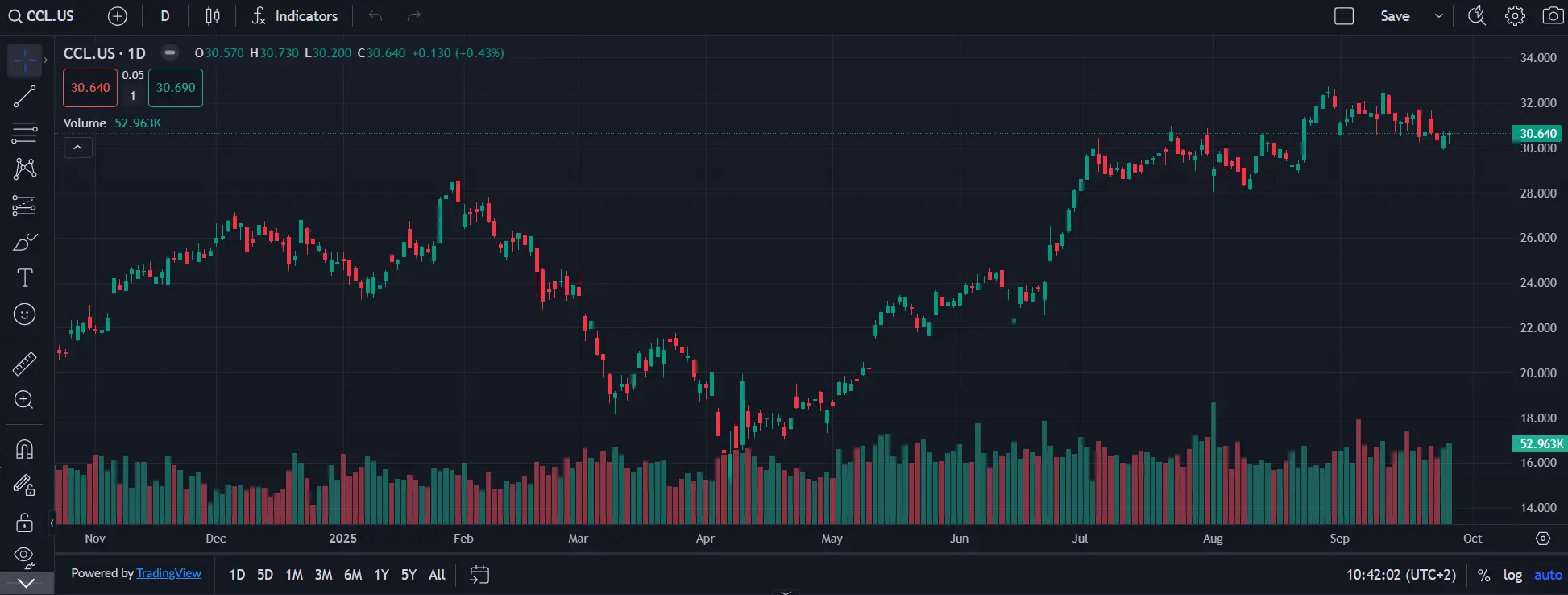Choose the Text annotation tool

[x=24, y=278]
